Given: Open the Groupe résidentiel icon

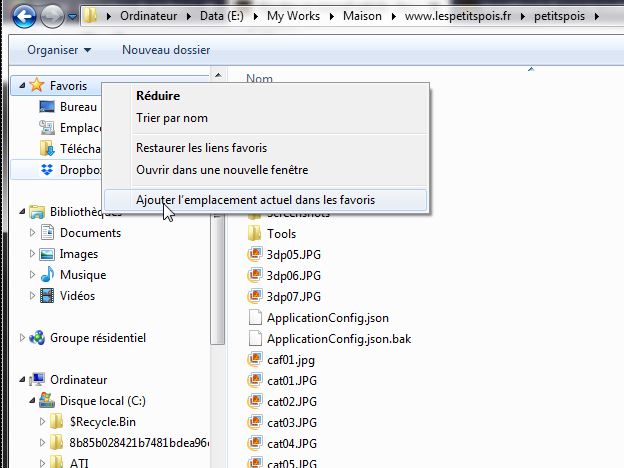Looking at the screenshot, I should click(37, 338).
